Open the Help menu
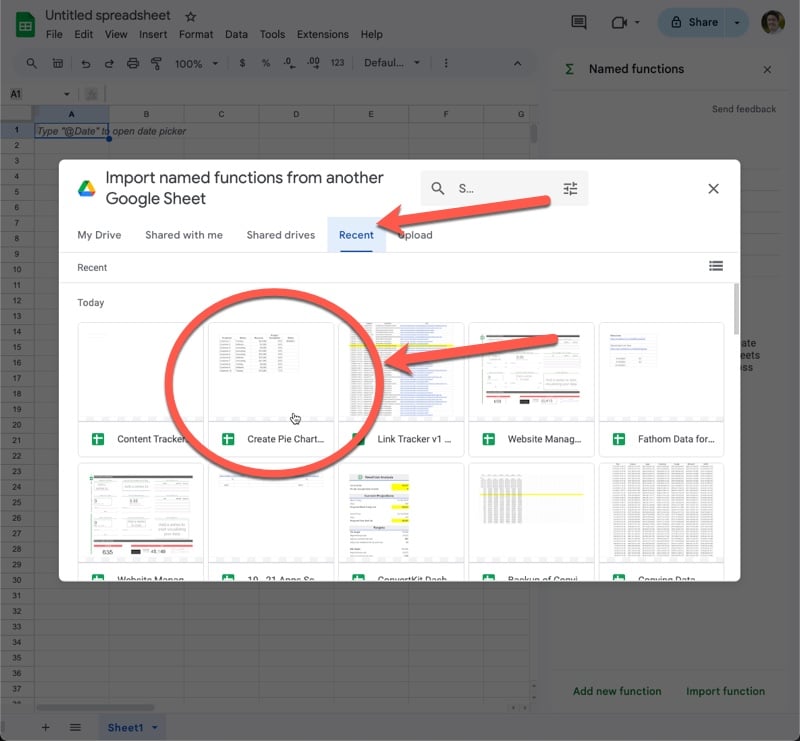The image size is (800, 741). 371,34
